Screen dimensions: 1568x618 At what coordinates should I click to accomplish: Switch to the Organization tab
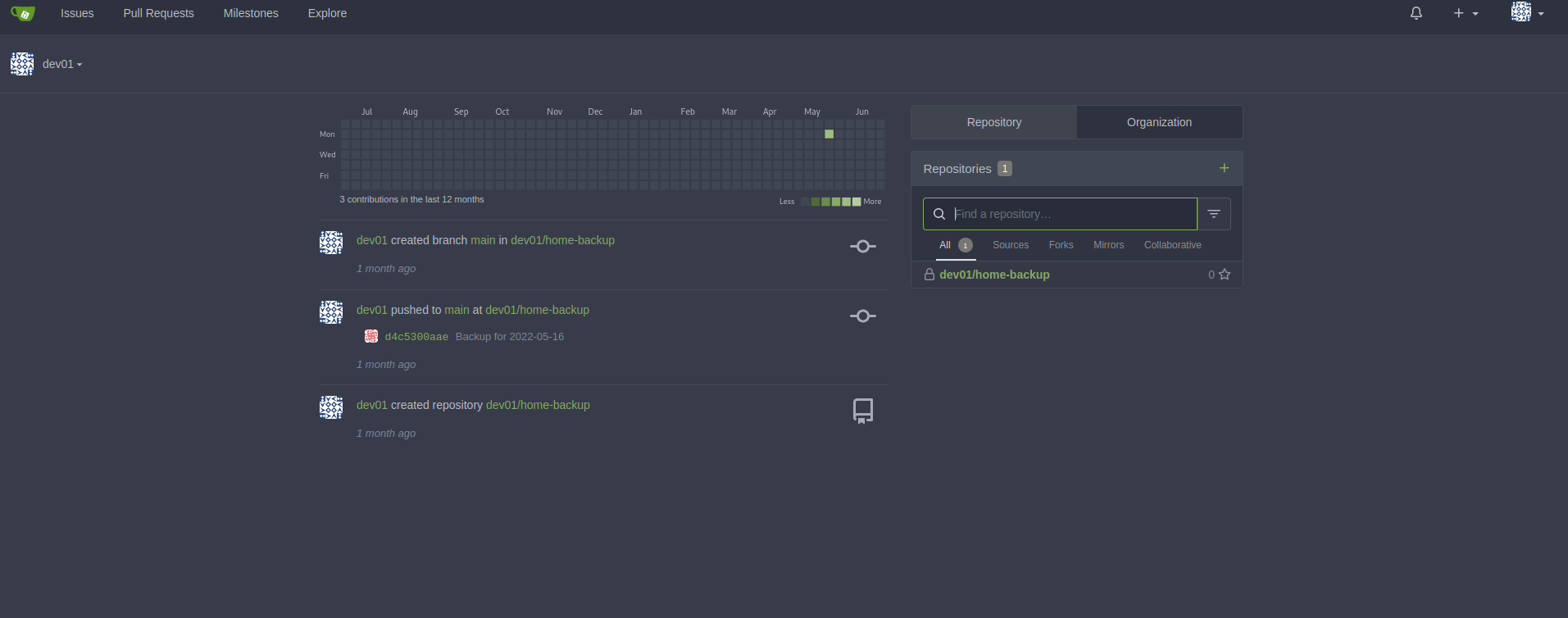[1159, 122]
